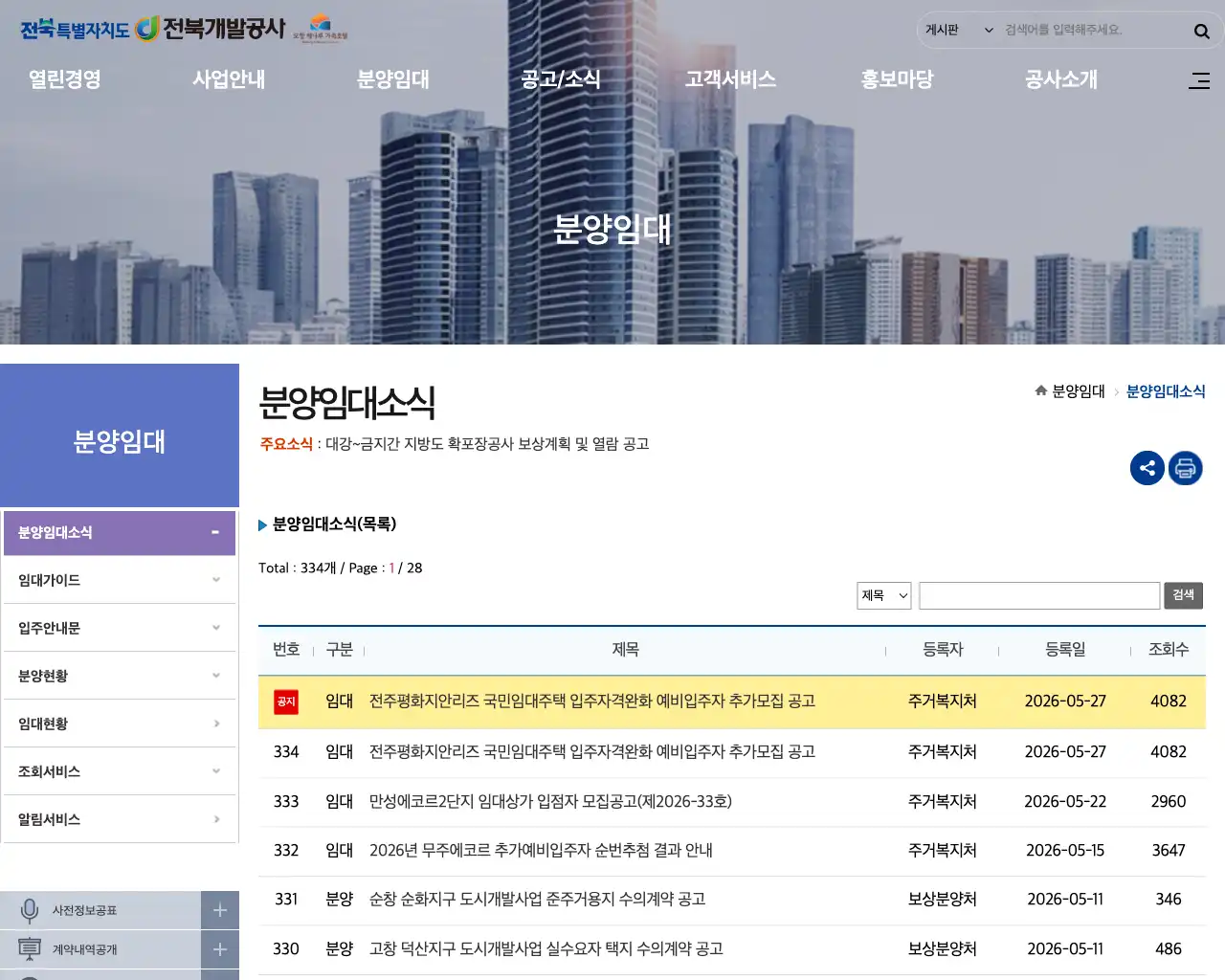Click 분양임대소식 in the breadcrumb
This screenshot has height=980, width=1225.
(1166, 391)
